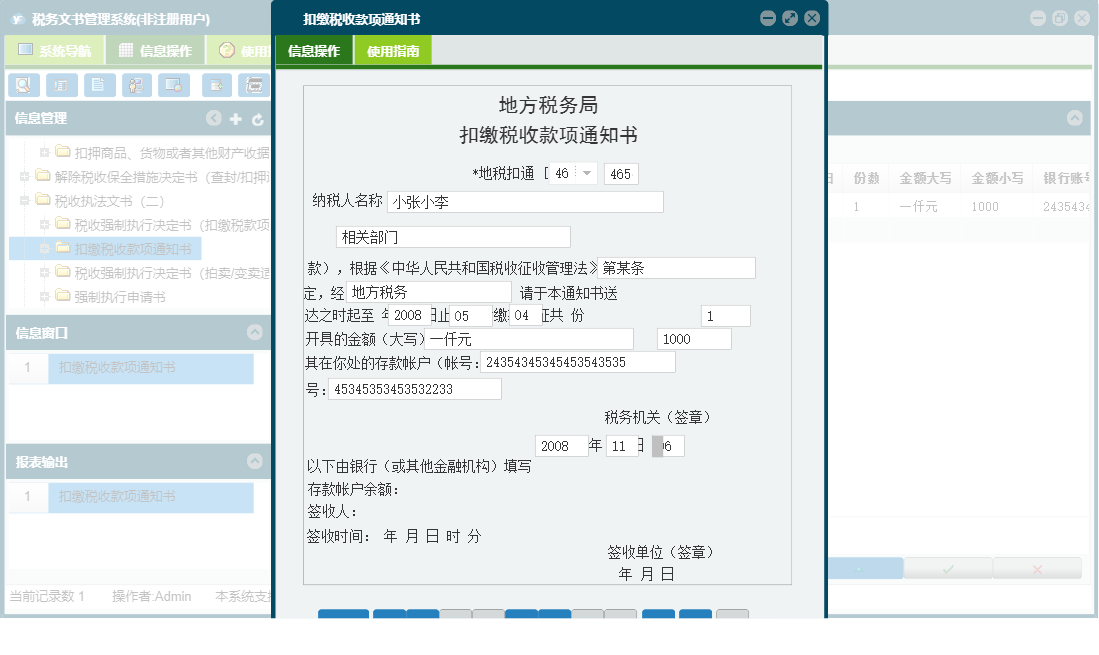Click the 相关部门 input field
This screenshot has width=1099, height=655.
[x=453, y=237]
